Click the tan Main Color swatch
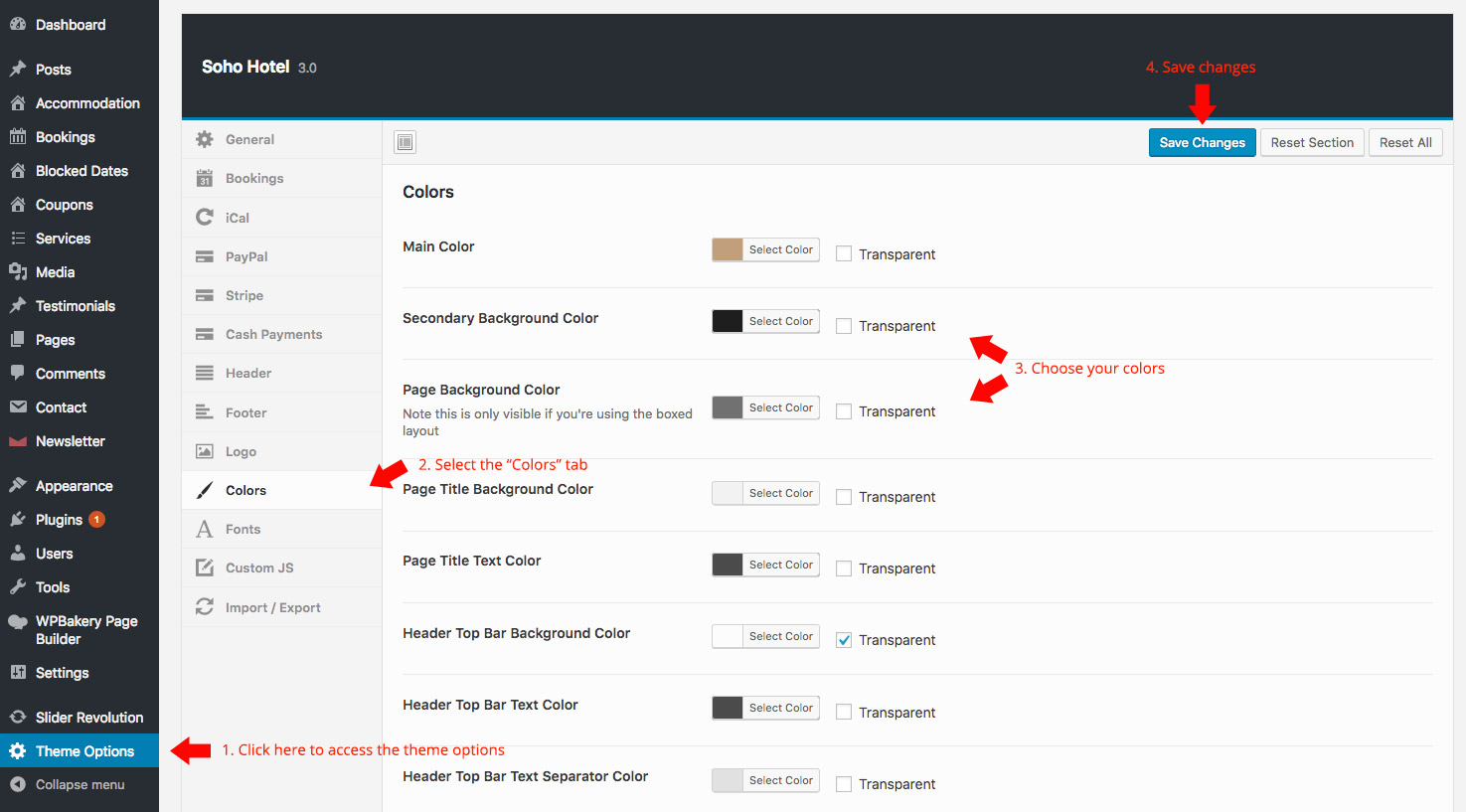 728,249
